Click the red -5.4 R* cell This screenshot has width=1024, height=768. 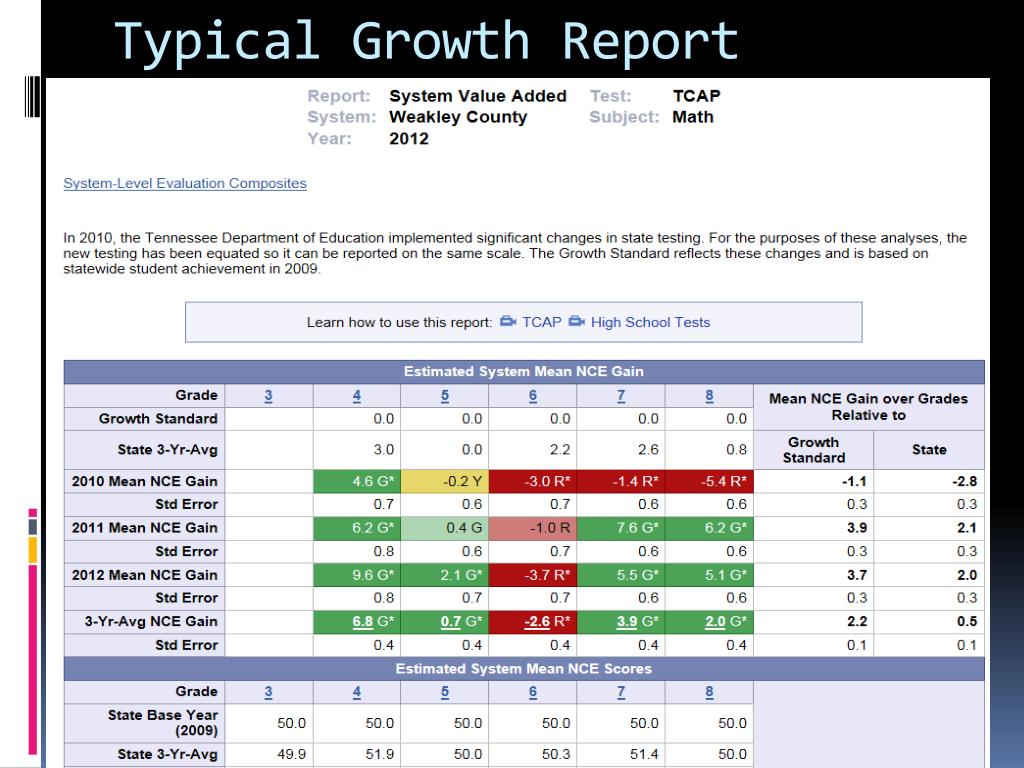click(x=709, y=481)
